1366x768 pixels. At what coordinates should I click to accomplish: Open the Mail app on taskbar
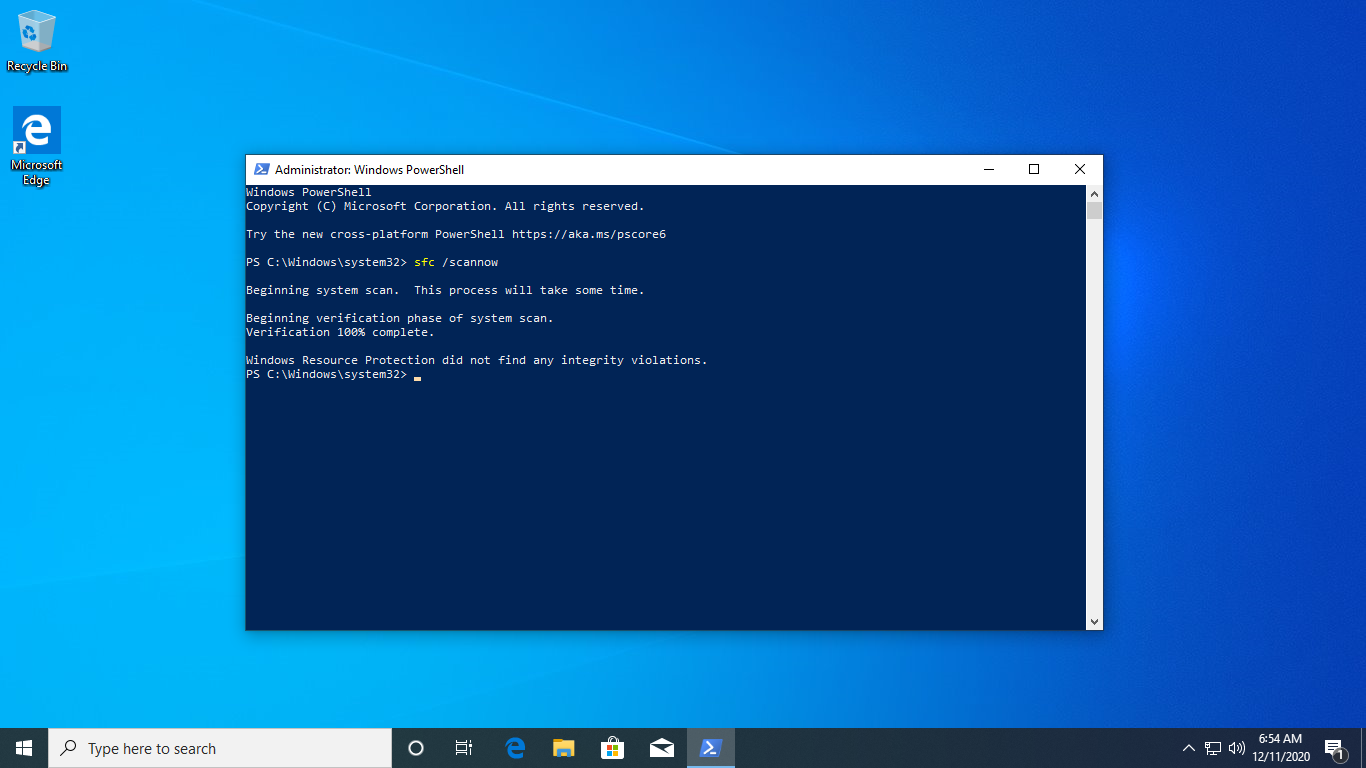tap(661, 748)
